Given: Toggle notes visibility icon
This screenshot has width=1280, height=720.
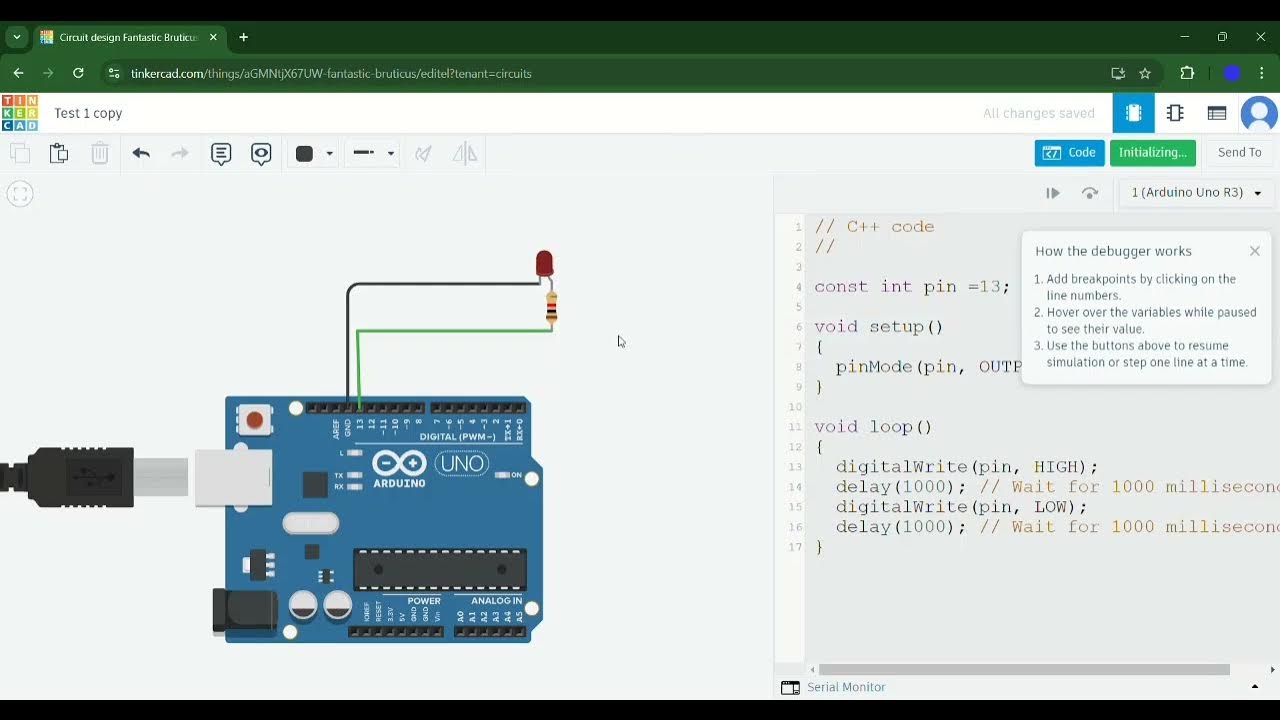Looking at the screenshot, I should tap(261, 153).
